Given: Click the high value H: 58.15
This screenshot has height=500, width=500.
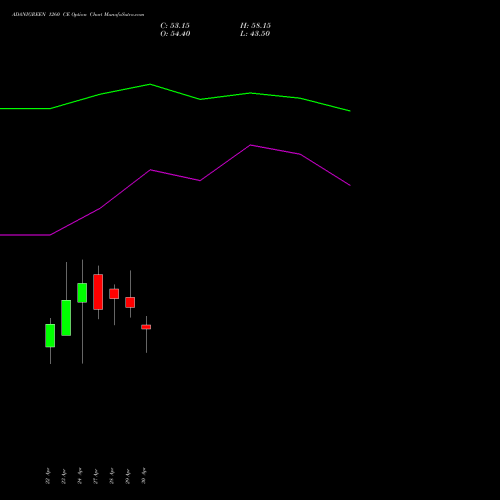Looking at the screenshot, I should [255, 26].
